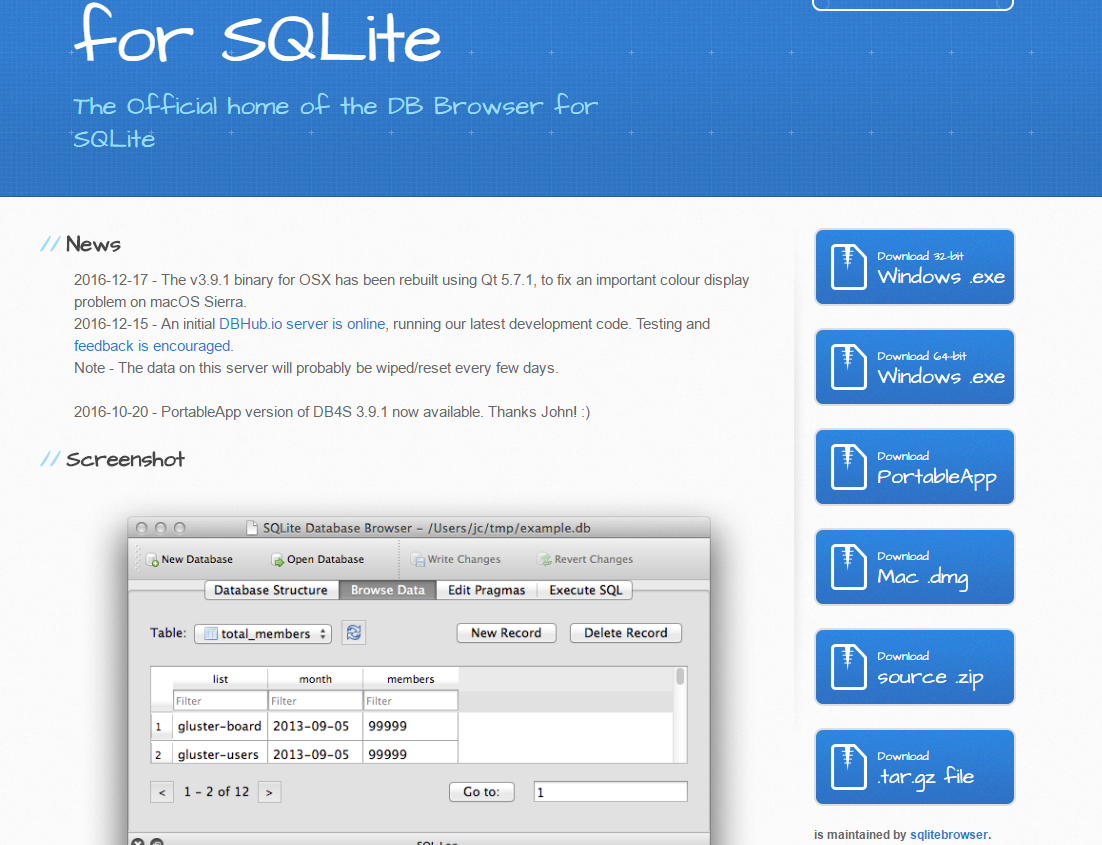This screenshot has height=845, width=1102.
Task: Open the Execute SQL tab
Action: coord(587,590)
